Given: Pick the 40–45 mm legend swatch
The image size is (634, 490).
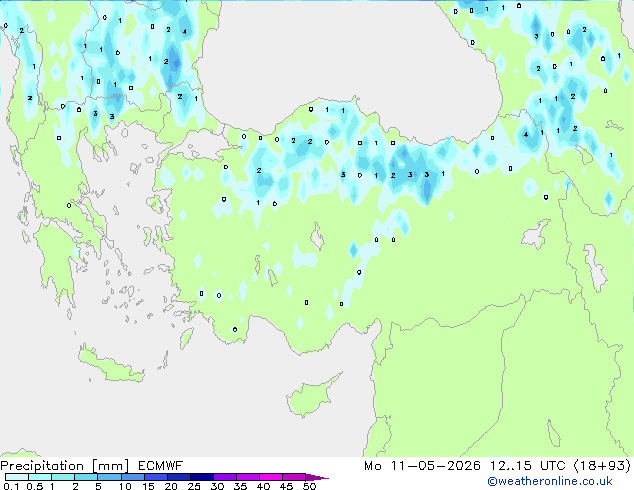Looking at the screenshot, I should [271, 477].
